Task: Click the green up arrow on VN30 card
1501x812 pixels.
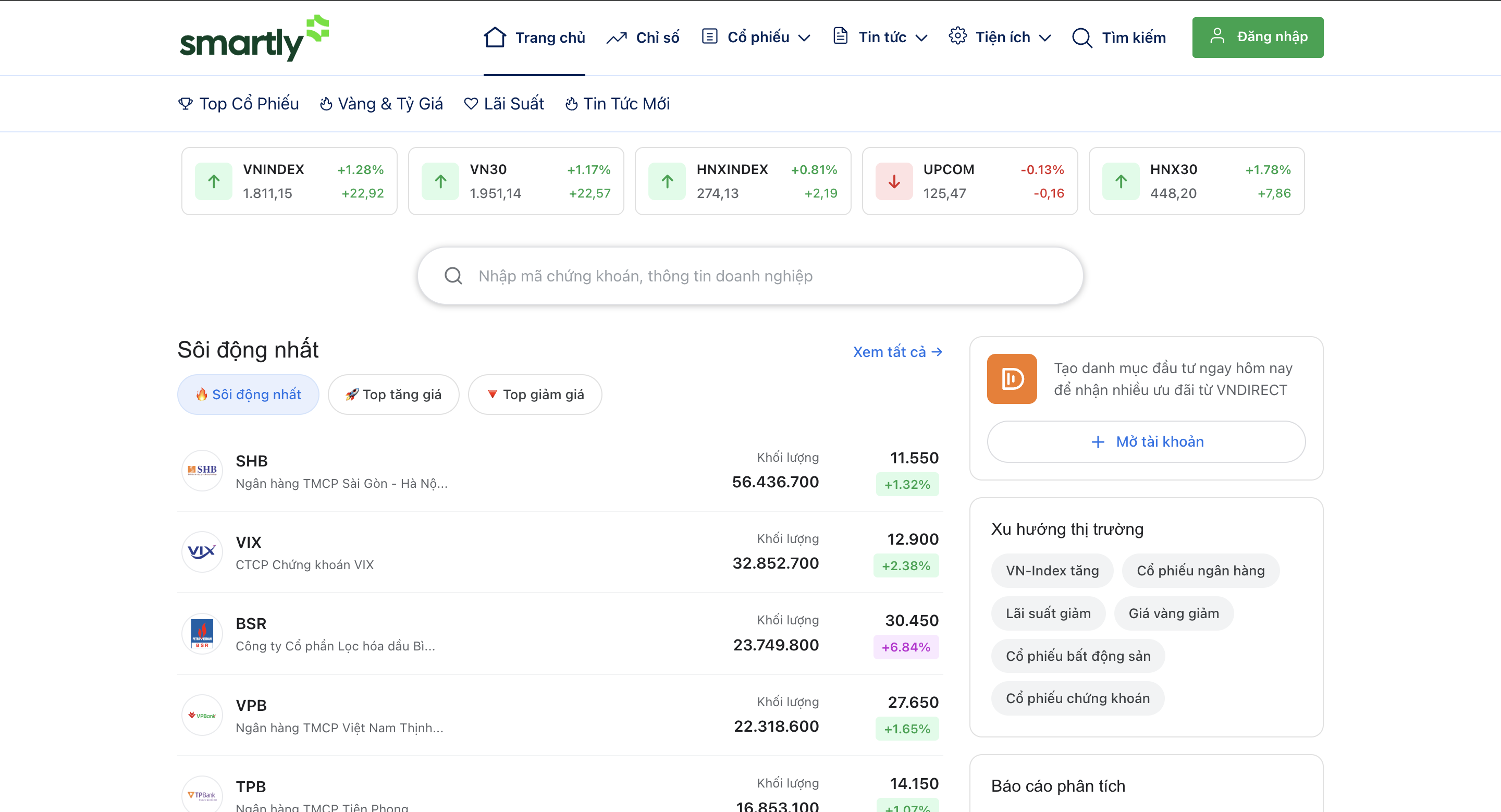Action: coord(440,182)
